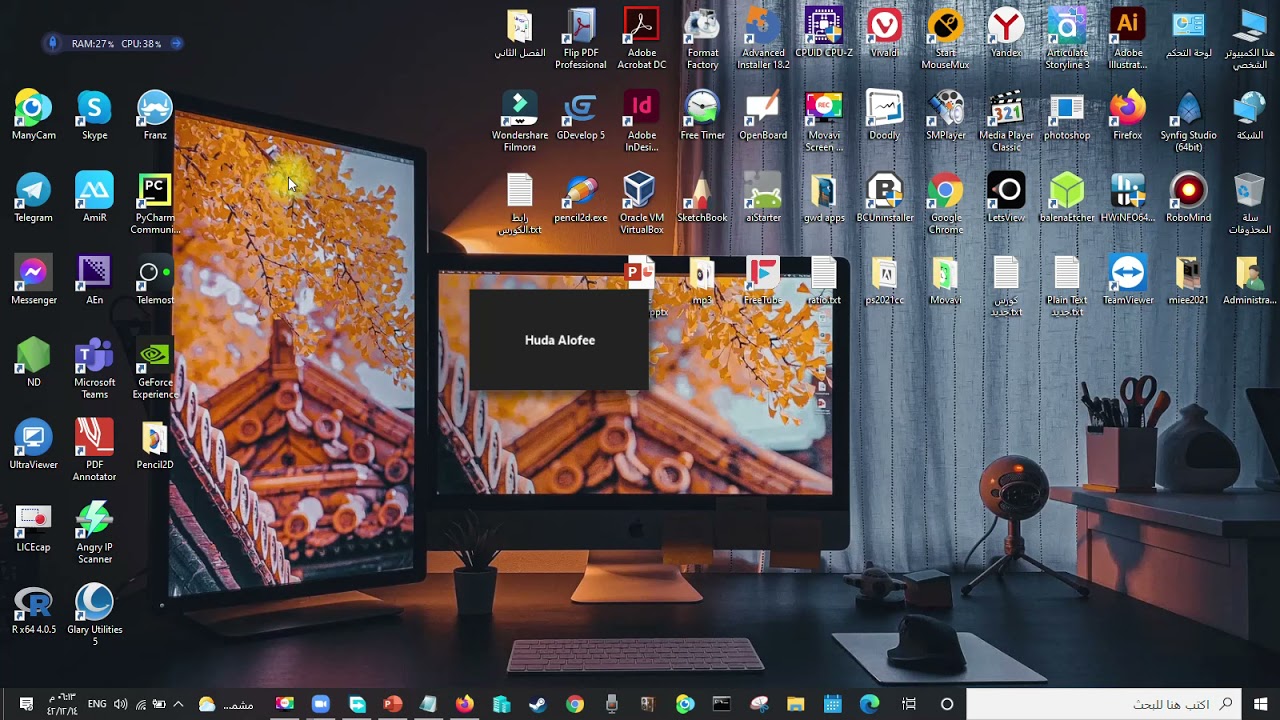Select Oracle VM VirtualBox icon

641,203
